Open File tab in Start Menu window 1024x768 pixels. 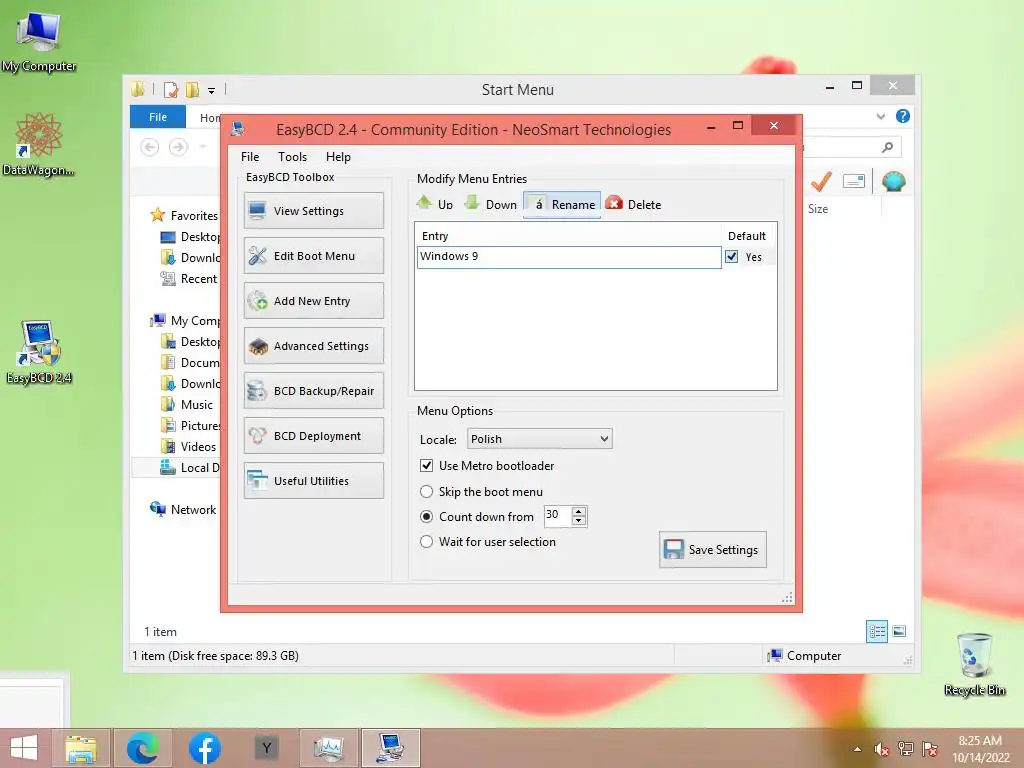(x=158, y=117)
